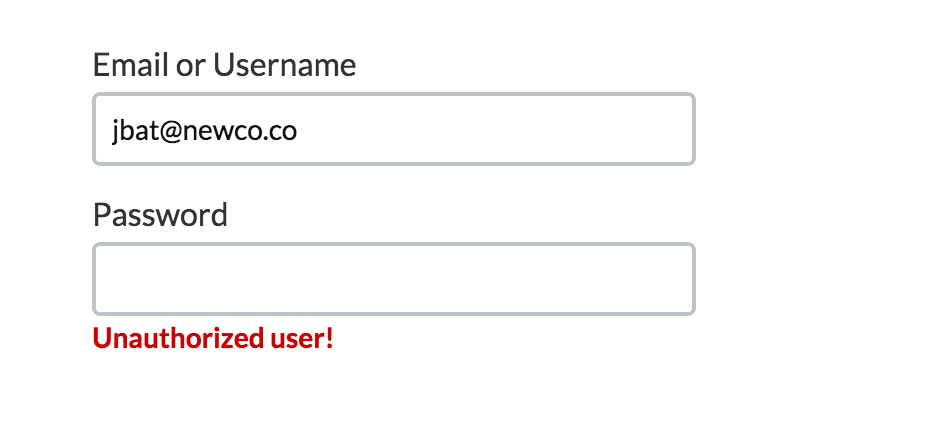Activate the password entry box
944x426 pixels.
(x=393, y=279)
